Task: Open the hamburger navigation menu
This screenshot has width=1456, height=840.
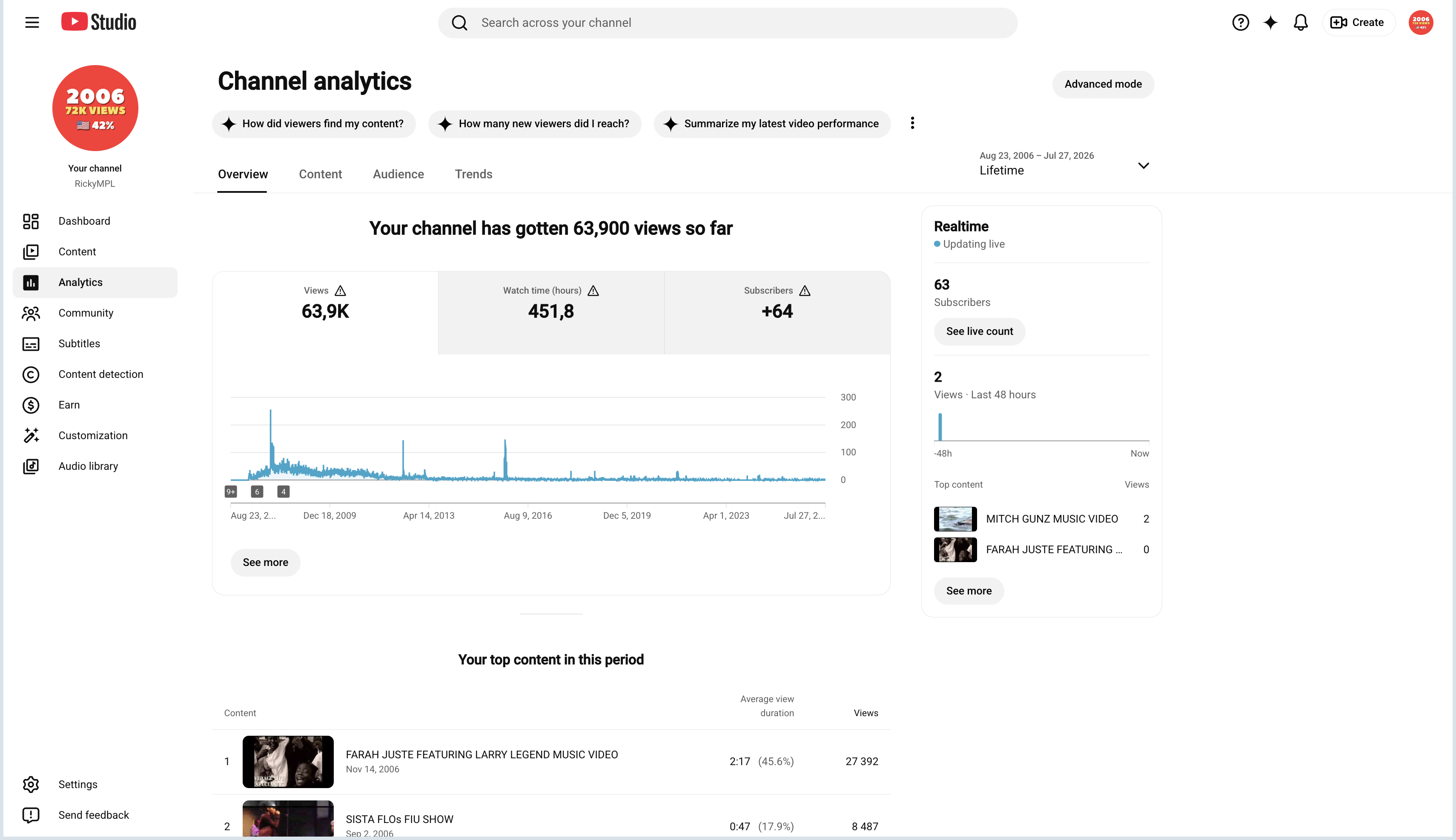Action: [32, 23]
